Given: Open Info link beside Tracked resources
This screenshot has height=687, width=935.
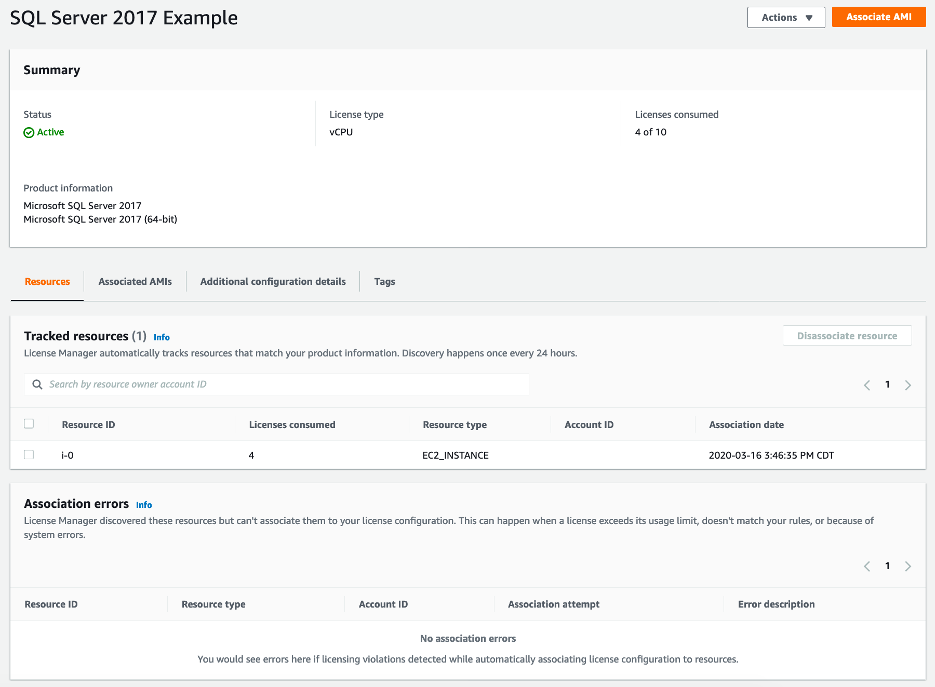Looking at the screenshot, I should [x=162, y=337].
